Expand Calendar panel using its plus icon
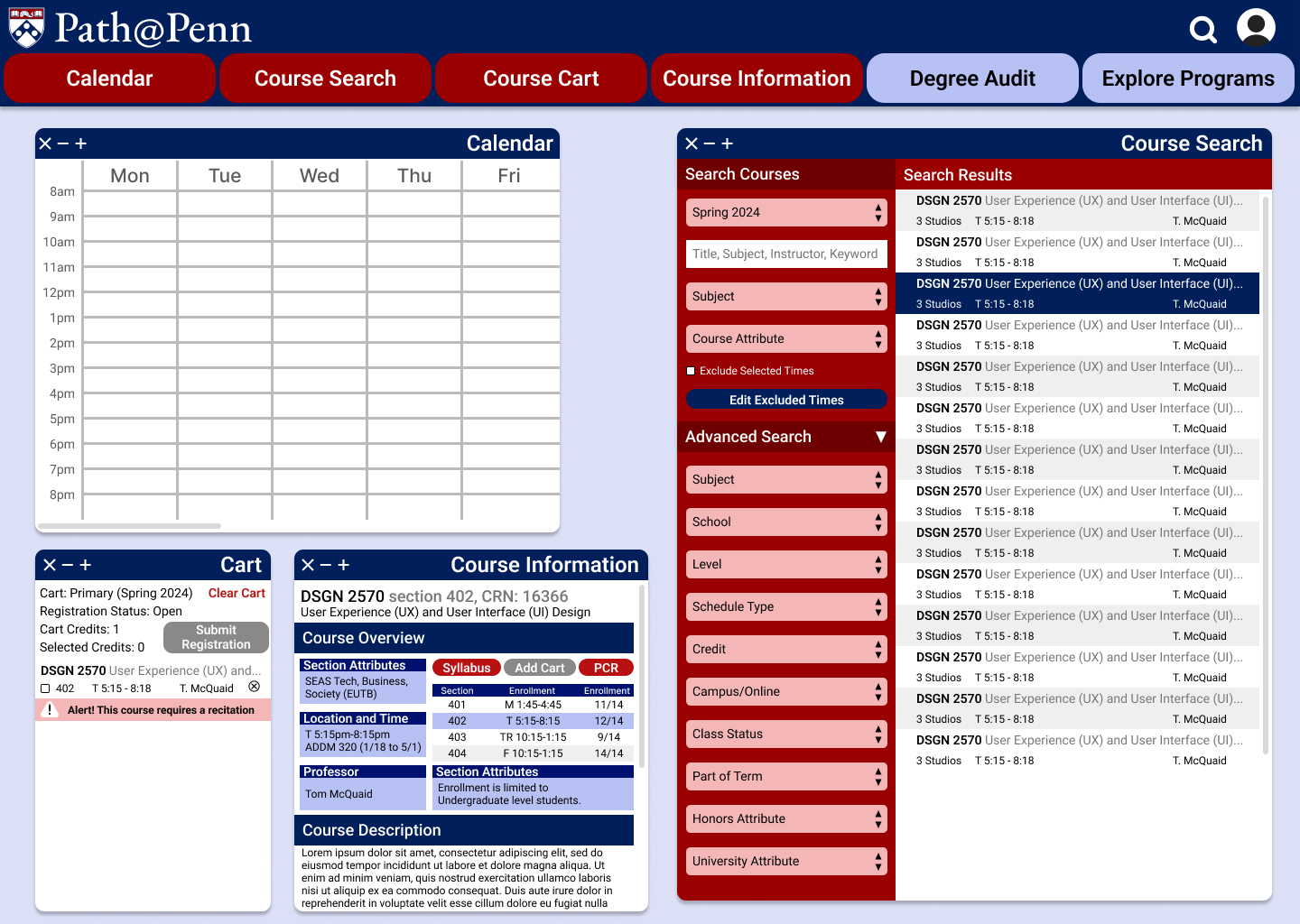 [x=80, y=143]
